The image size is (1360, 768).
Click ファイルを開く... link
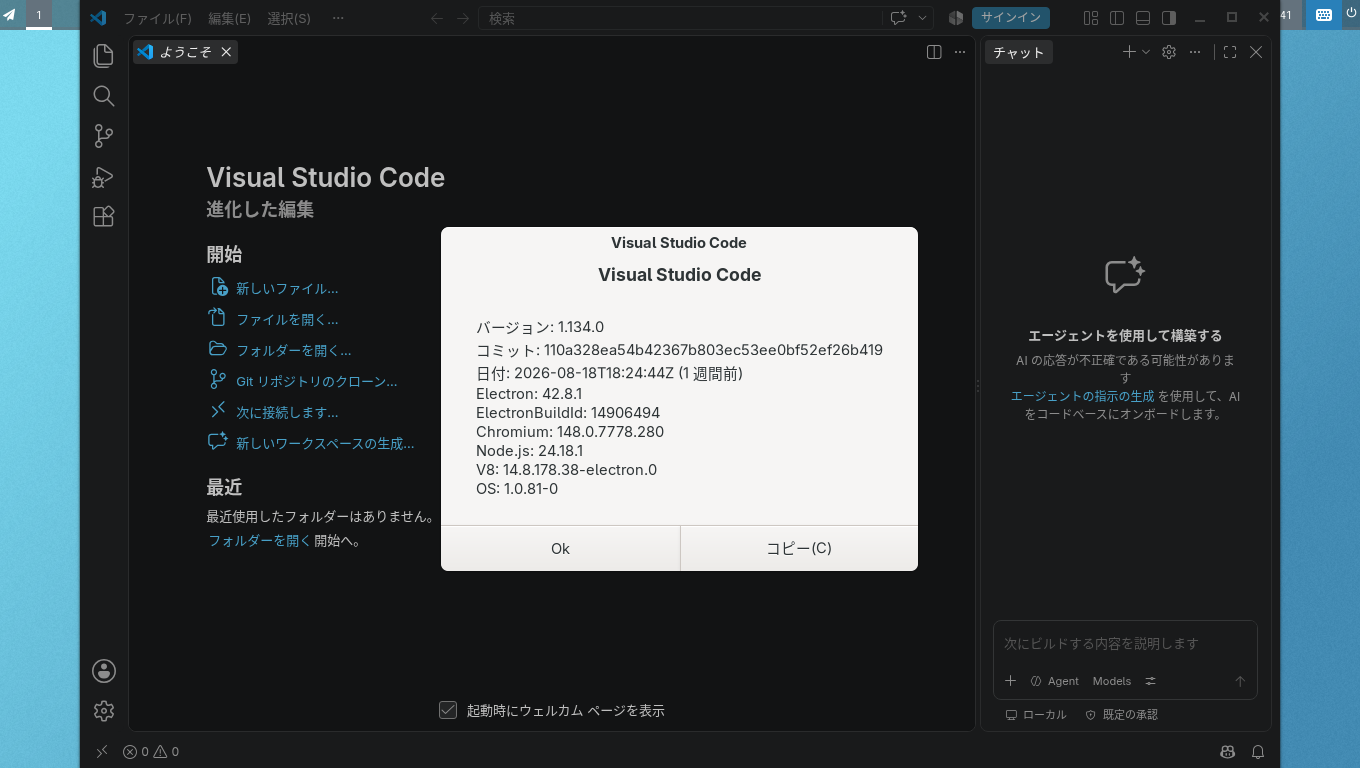[287, 320]
